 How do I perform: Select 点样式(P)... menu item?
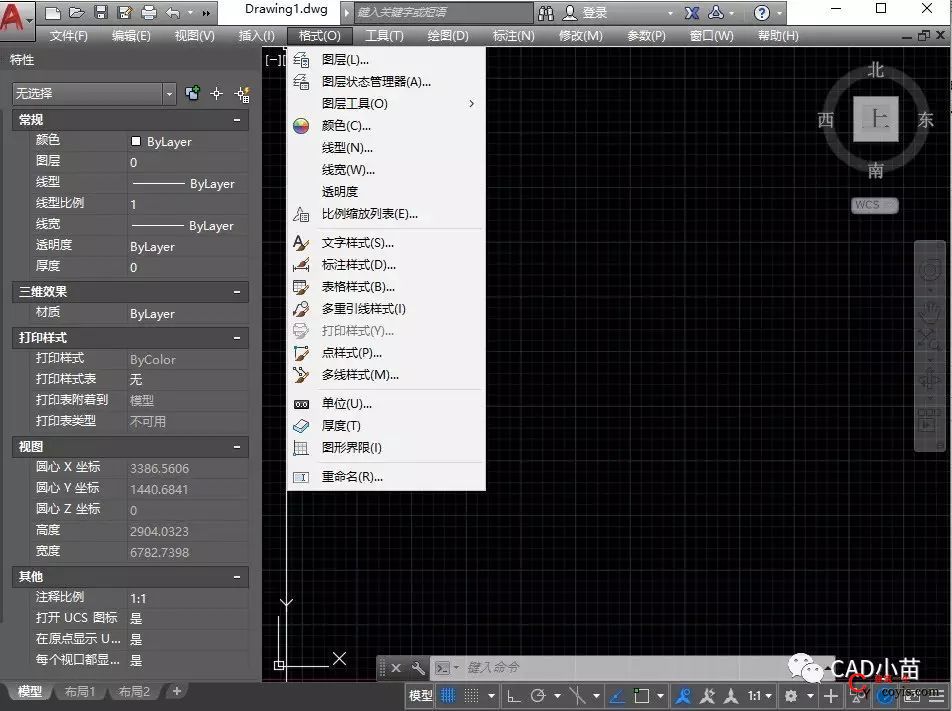click(386, 353)
